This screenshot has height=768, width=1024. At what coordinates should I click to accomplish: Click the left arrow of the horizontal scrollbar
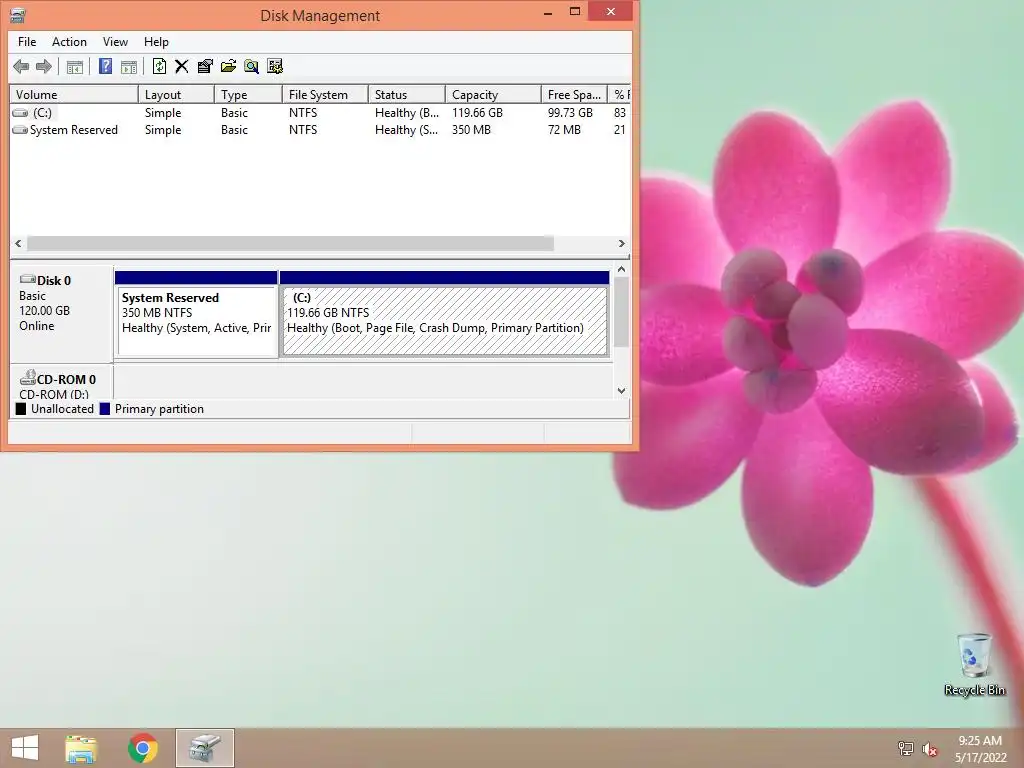(x=18, y=244)
